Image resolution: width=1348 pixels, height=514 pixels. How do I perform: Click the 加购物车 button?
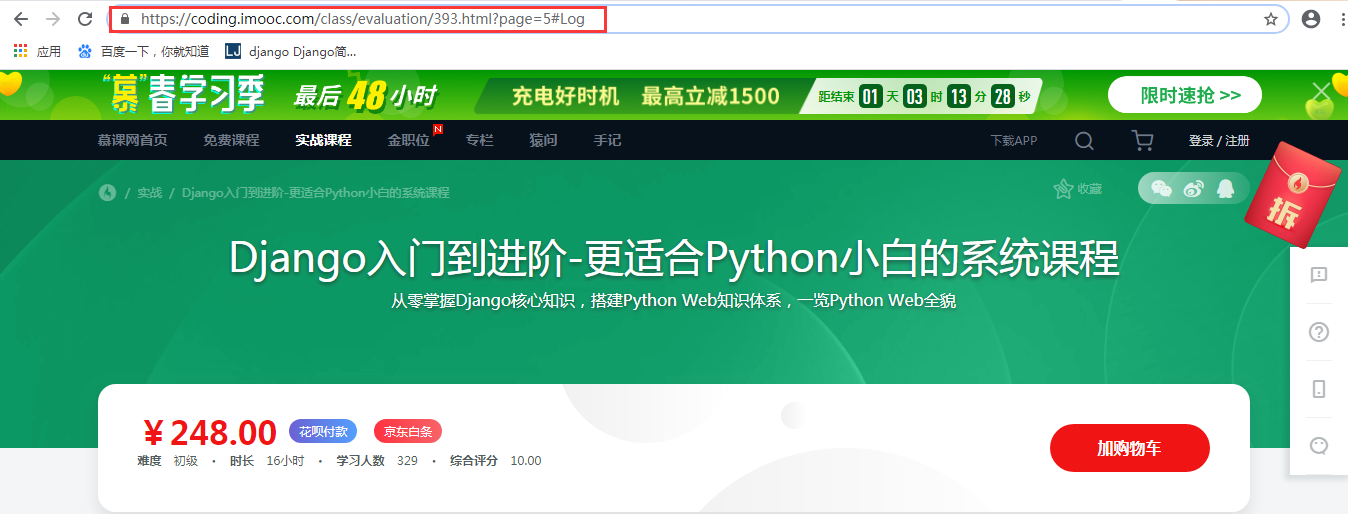pos(1130,448)
